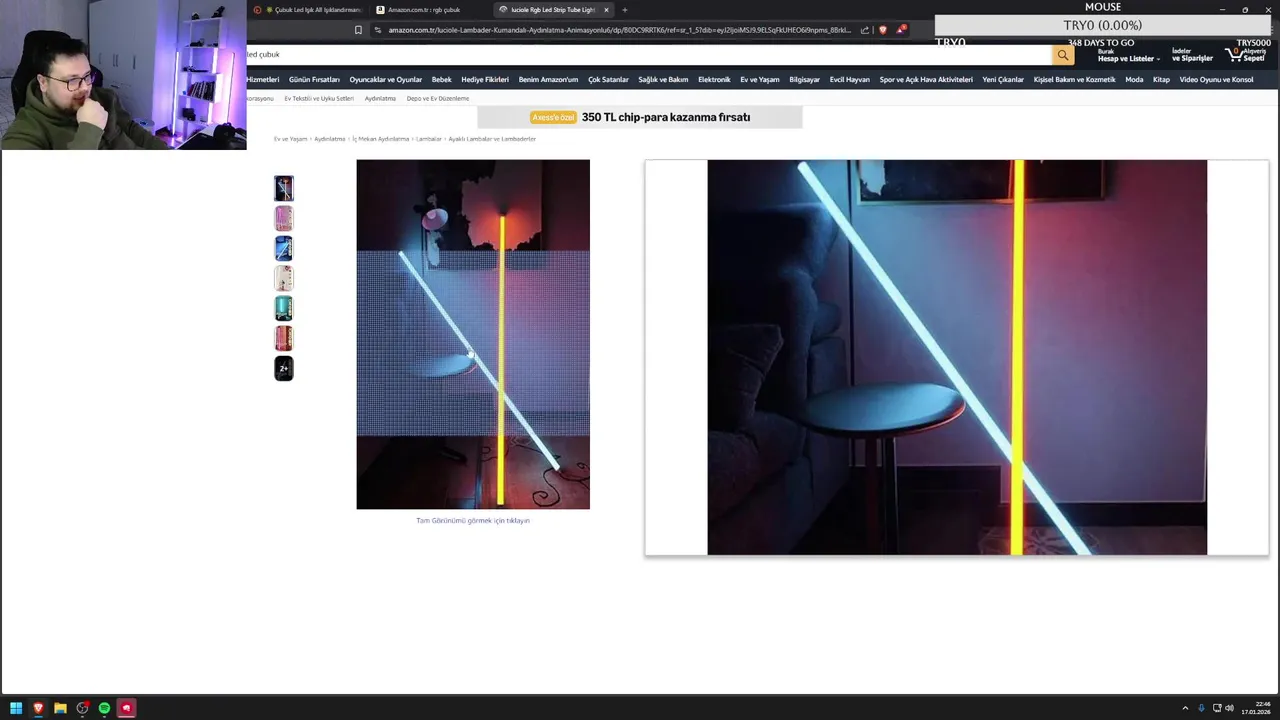Open Spor ve Açık Hava Aktiviteleri
The image size is (1280, 720).
click(x=926, y=79)
